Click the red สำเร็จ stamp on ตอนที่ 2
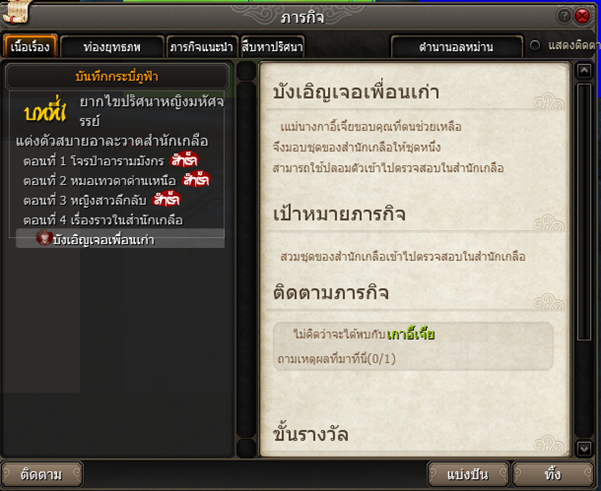This screenshot has height=491, width=601. (x=196, y=179)
